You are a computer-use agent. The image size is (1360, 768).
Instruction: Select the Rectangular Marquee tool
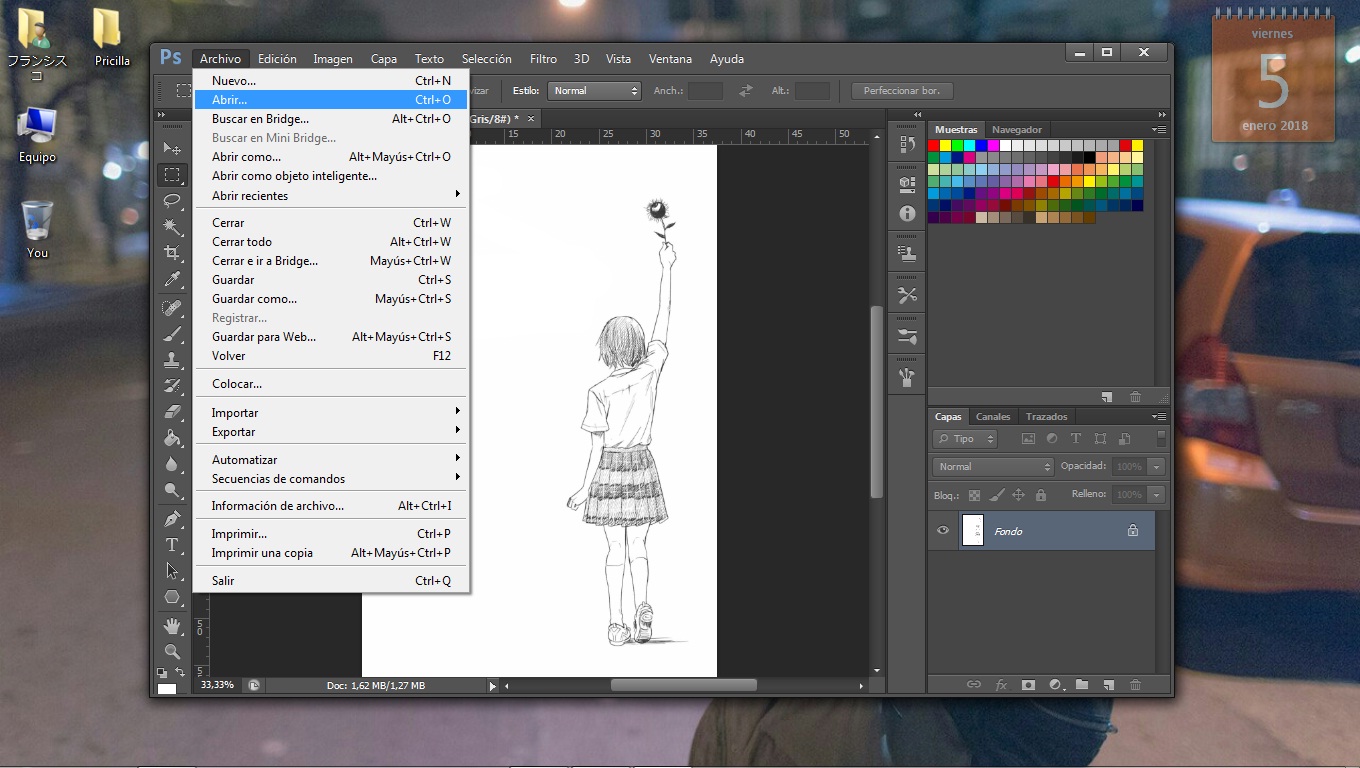[172, 175]
